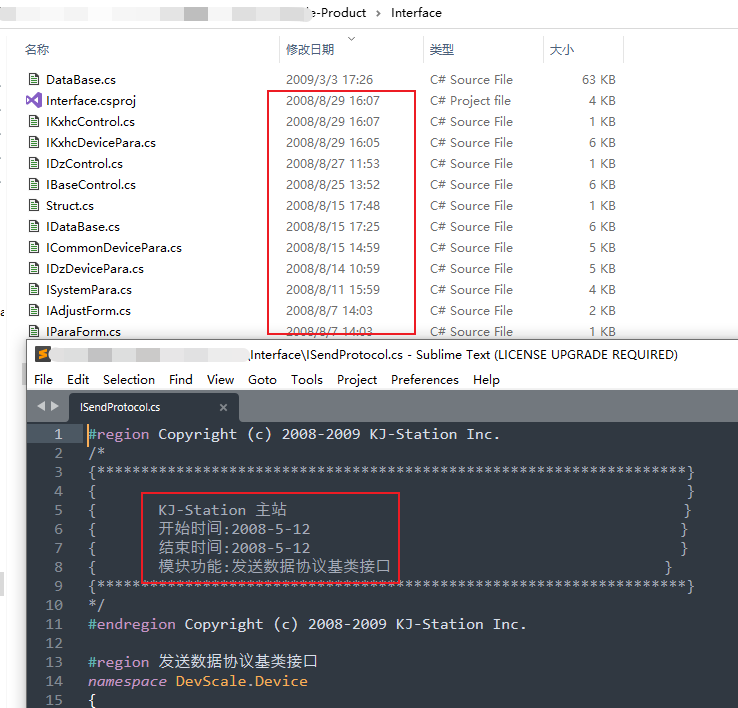Screen dimensions: 738x708
Task: Select the ISystemPara.cs file name
Action: coord(89,290)
